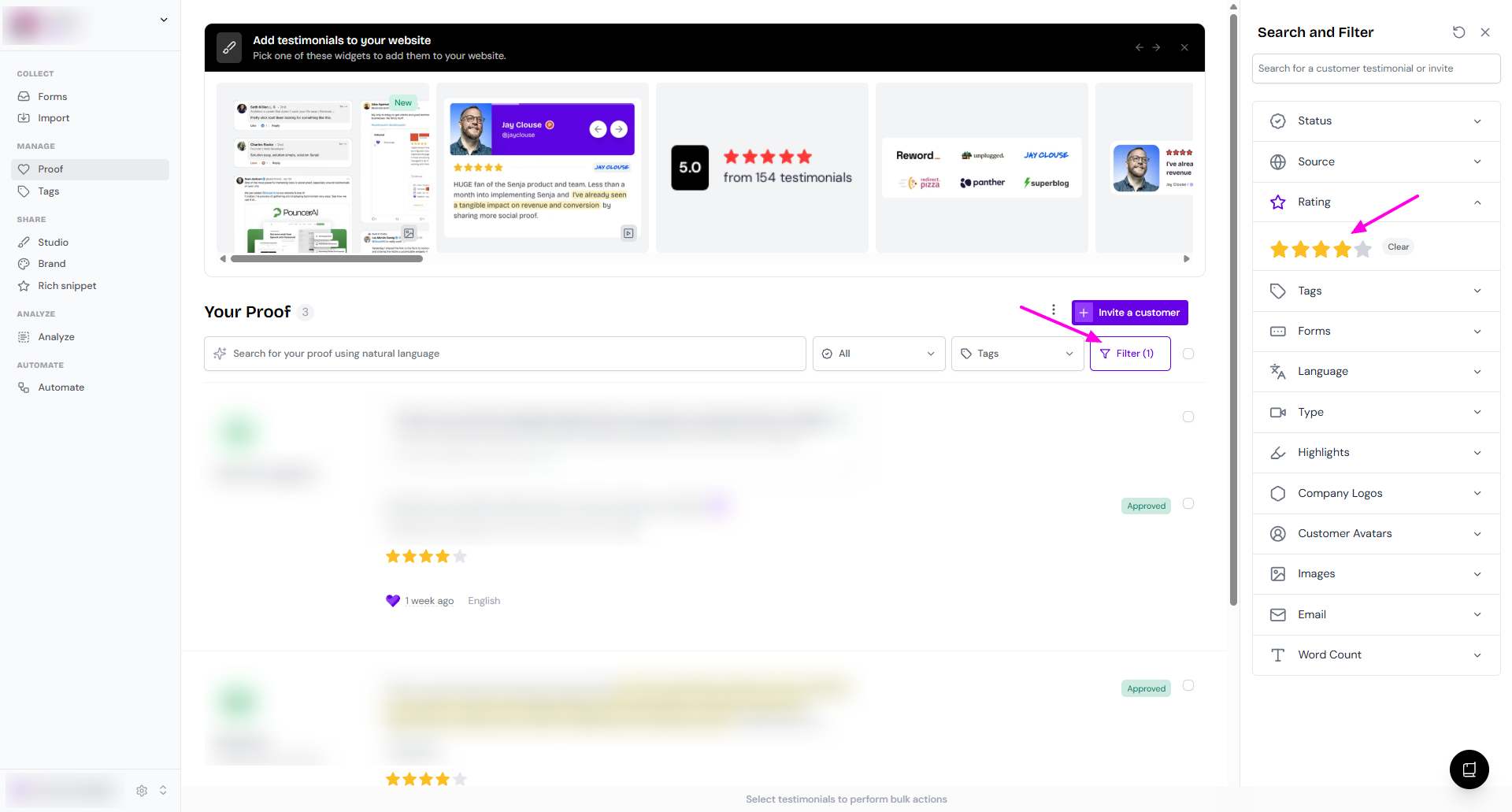Expand the Word Count filter section
Screen dimensions: 1512x812
point(1376,654)
